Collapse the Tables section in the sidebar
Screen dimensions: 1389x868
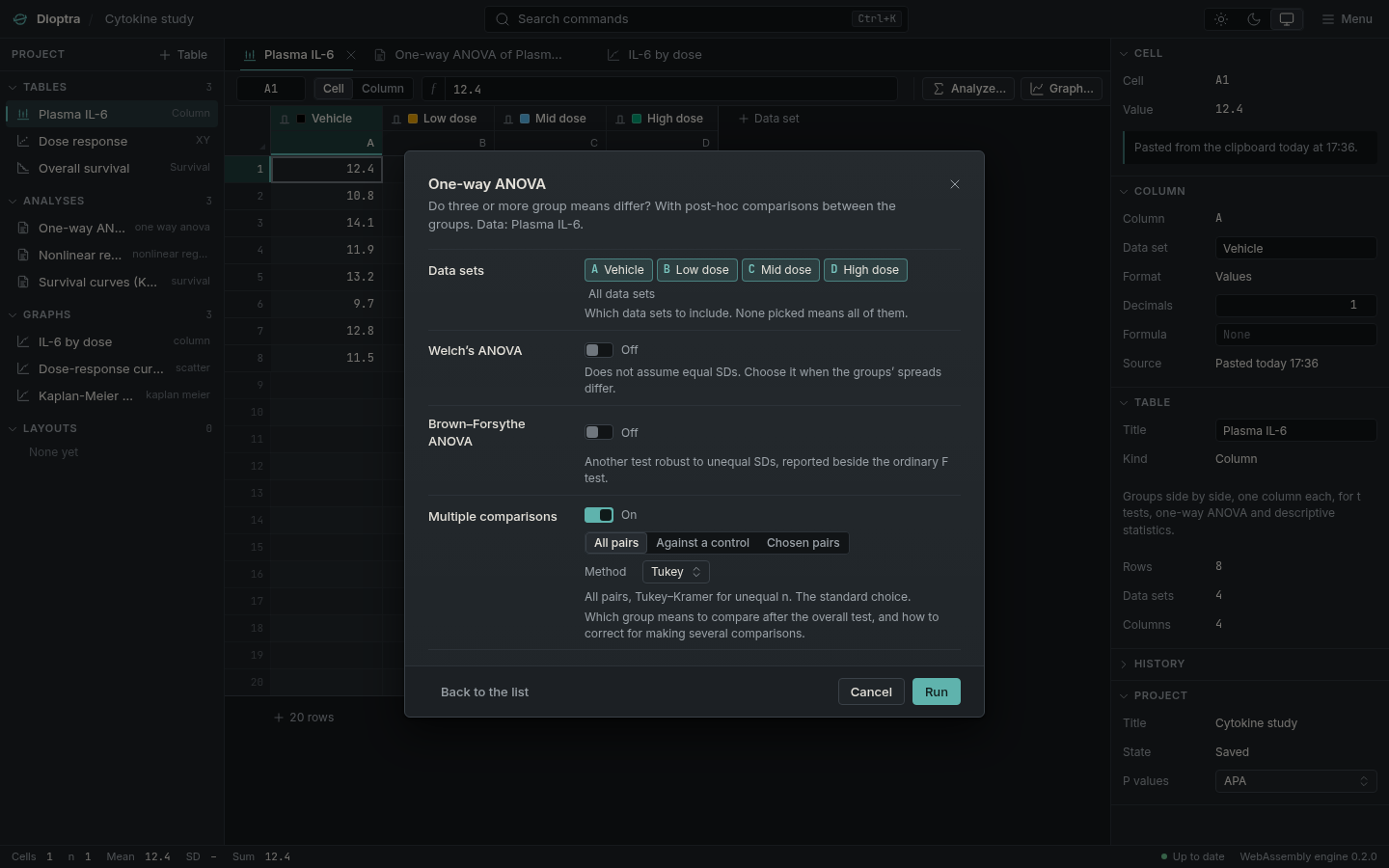tap(112, 87)
